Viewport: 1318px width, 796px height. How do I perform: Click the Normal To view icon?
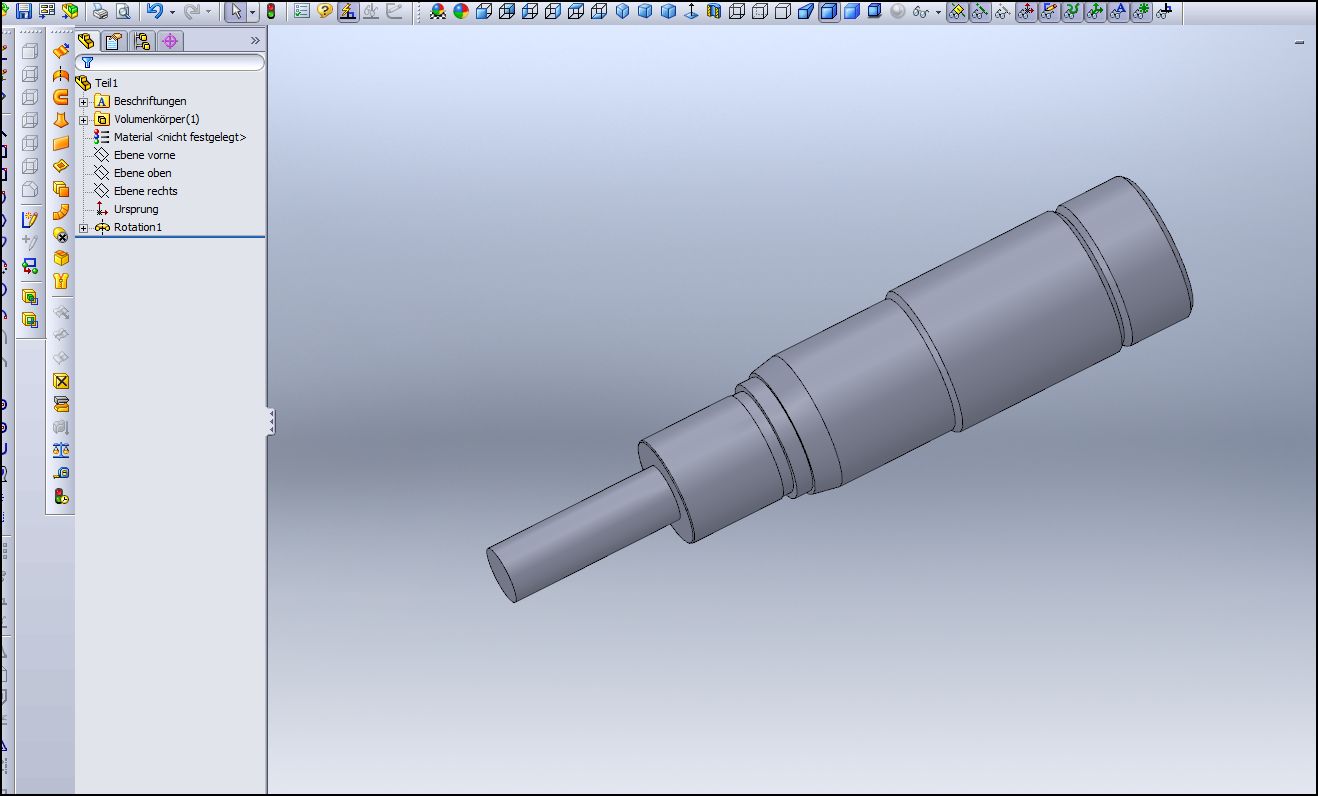tap(691, 12)
